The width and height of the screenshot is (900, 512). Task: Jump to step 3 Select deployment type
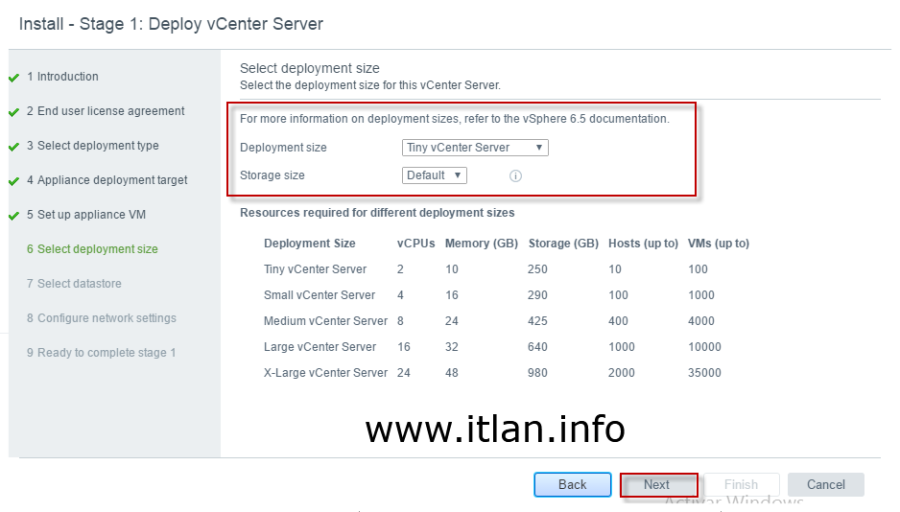[x=92, y=146]
